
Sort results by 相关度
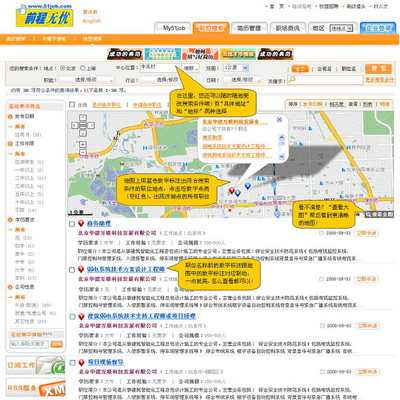click(336, 104)
